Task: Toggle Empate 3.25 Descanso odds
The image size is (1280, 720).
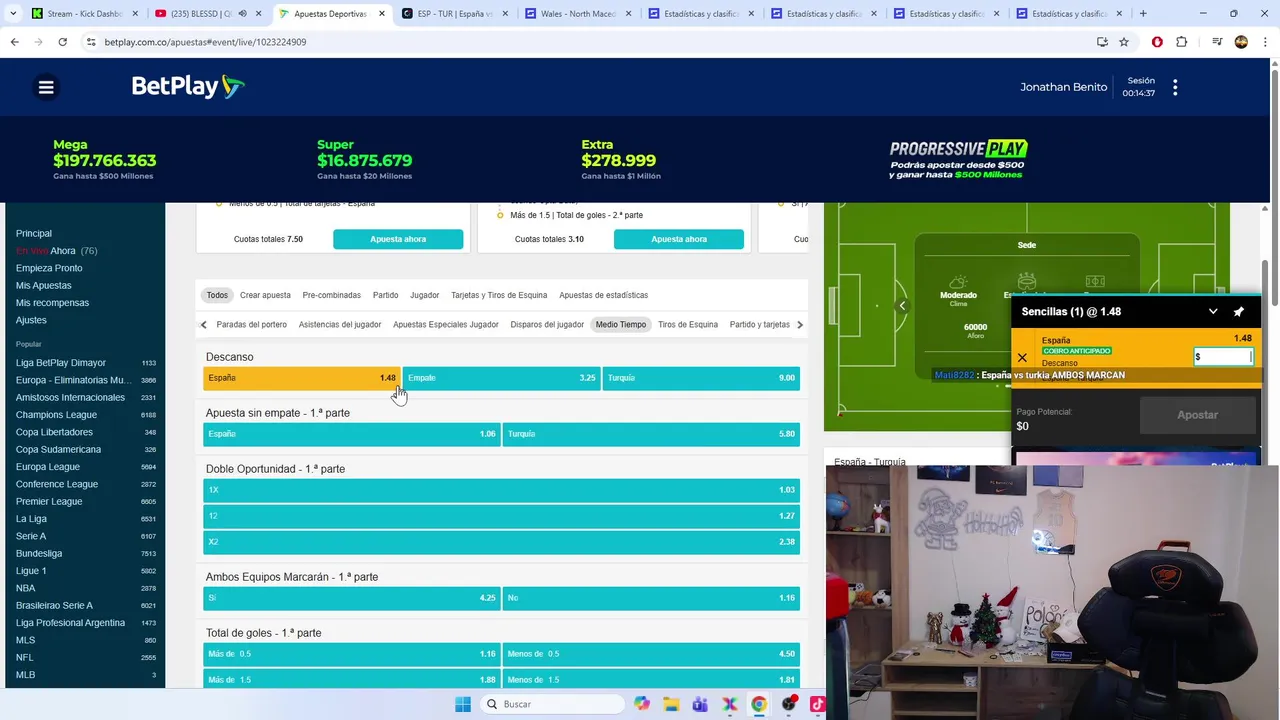Action: tap(501, 378)
